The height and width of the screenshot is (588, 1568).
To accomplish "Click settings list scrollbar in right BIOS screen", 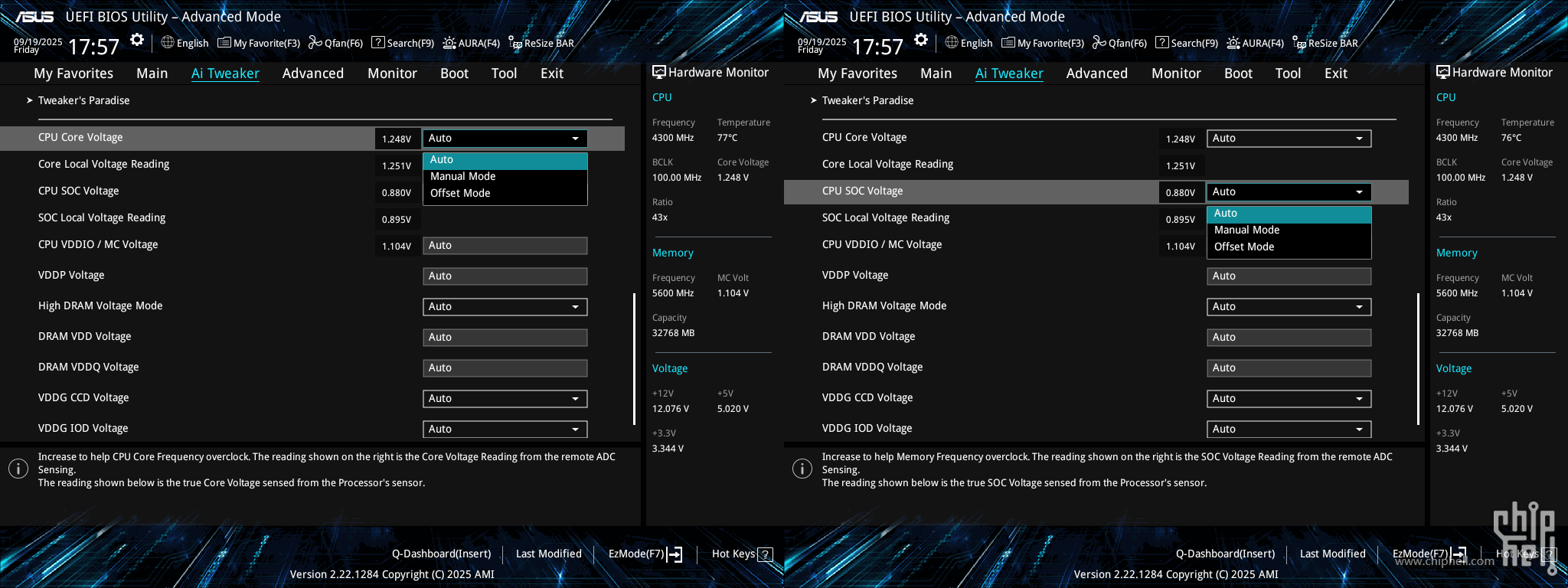I will click(x=1418, y=358).
